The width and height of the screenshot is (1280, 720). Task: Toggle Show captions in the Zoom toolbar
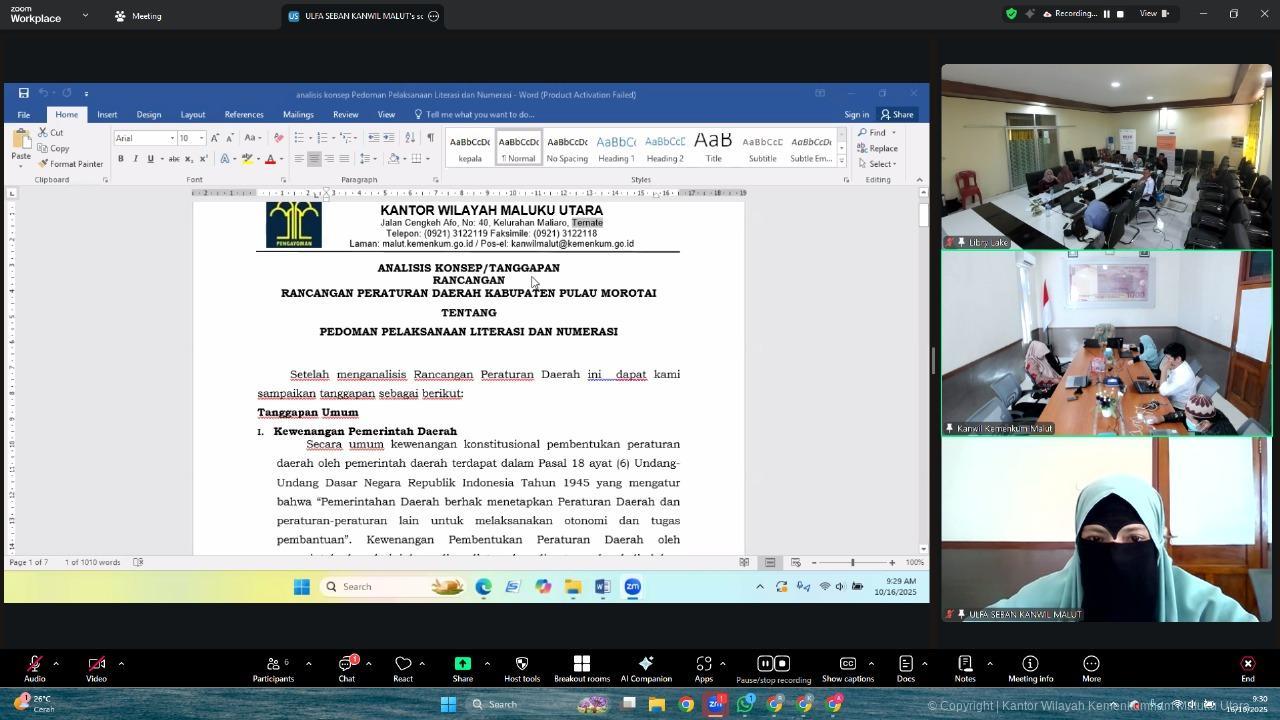[x=847, y=665]
